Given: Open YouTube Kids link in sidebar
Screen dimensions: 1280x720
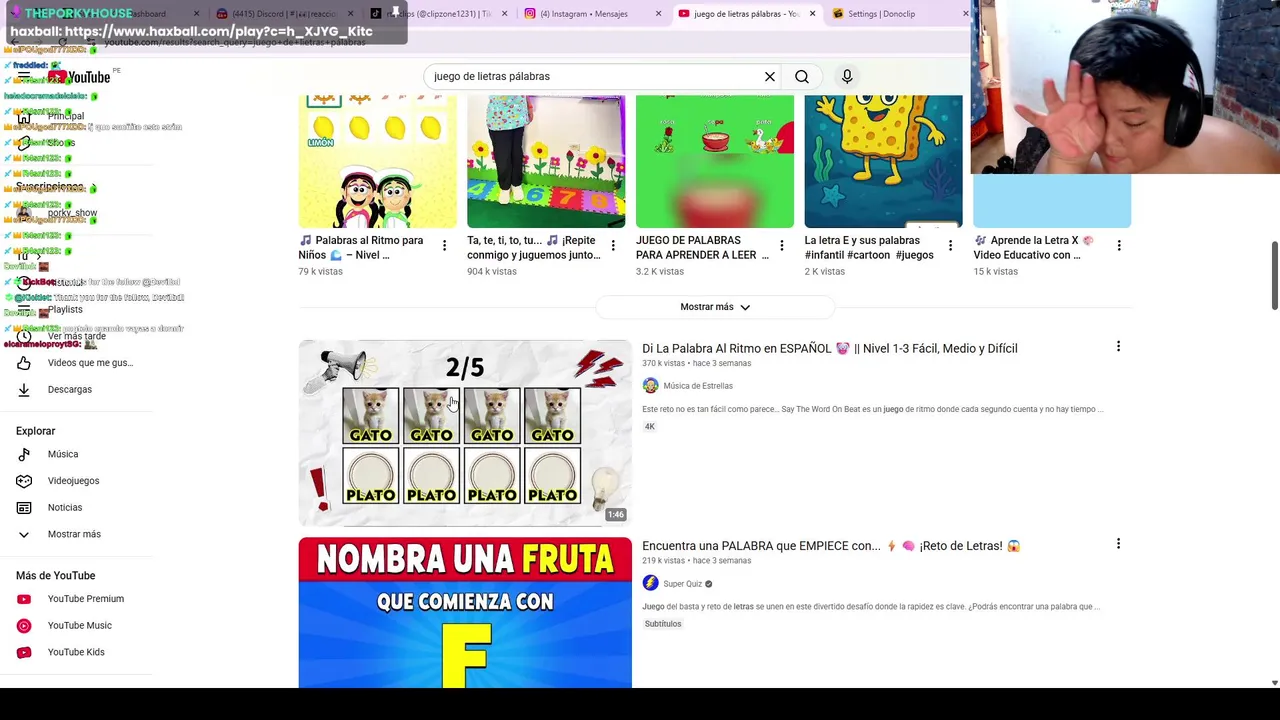Looking at the screenshot, I should (76, 652).
